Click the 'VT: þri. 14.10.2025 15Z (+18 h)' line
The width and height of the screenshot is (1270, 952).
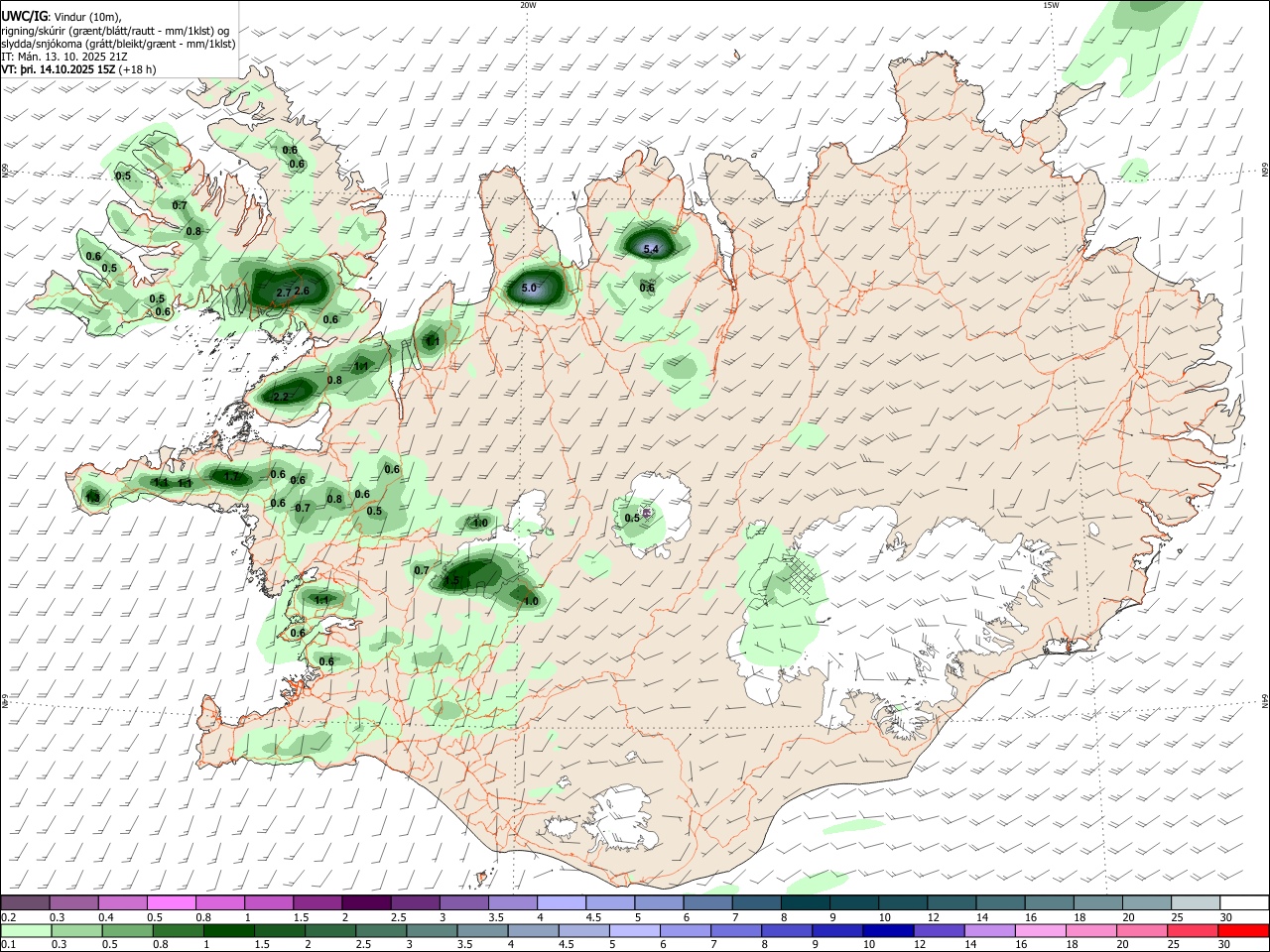point(79,69)
